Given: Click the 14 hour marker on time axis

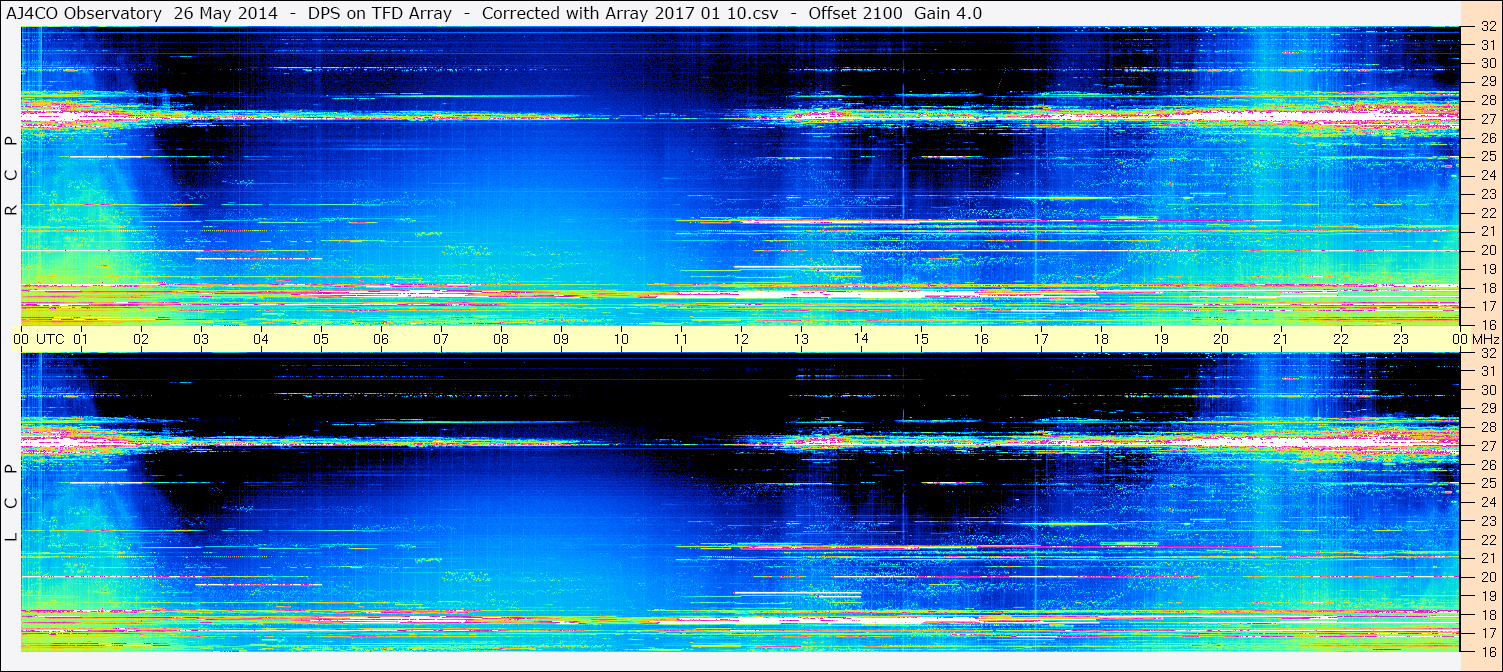Looking at the screenshot, I should click(x=861, y=339).
